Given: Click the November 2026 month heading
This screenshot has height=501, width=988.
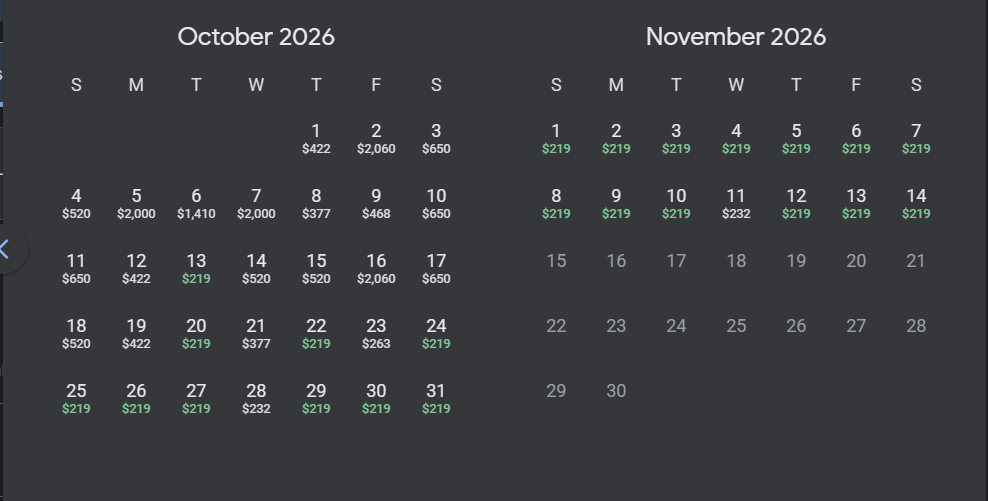Looking at the screenshot, I should 736,37.
